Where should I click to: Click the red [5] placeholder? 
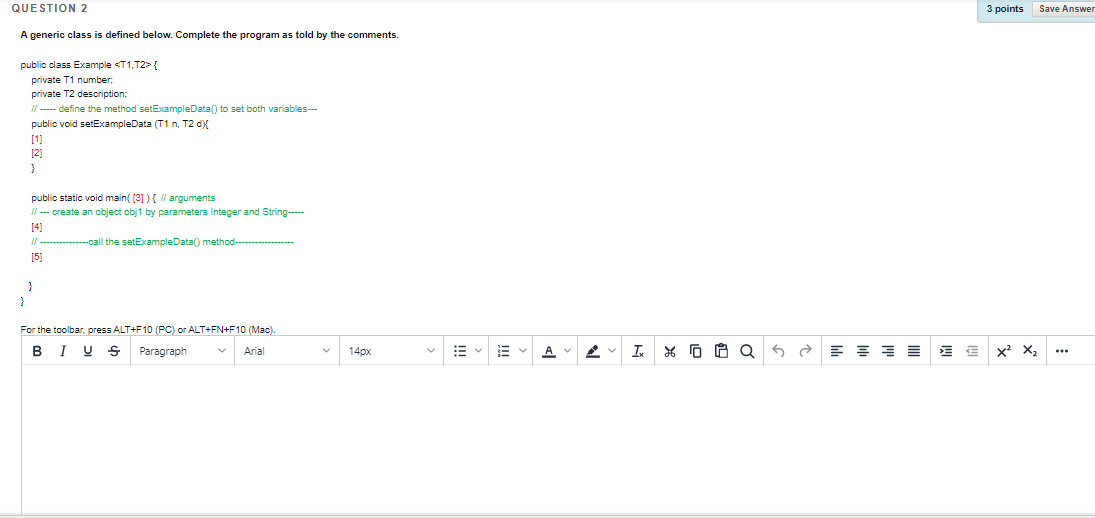37,256
